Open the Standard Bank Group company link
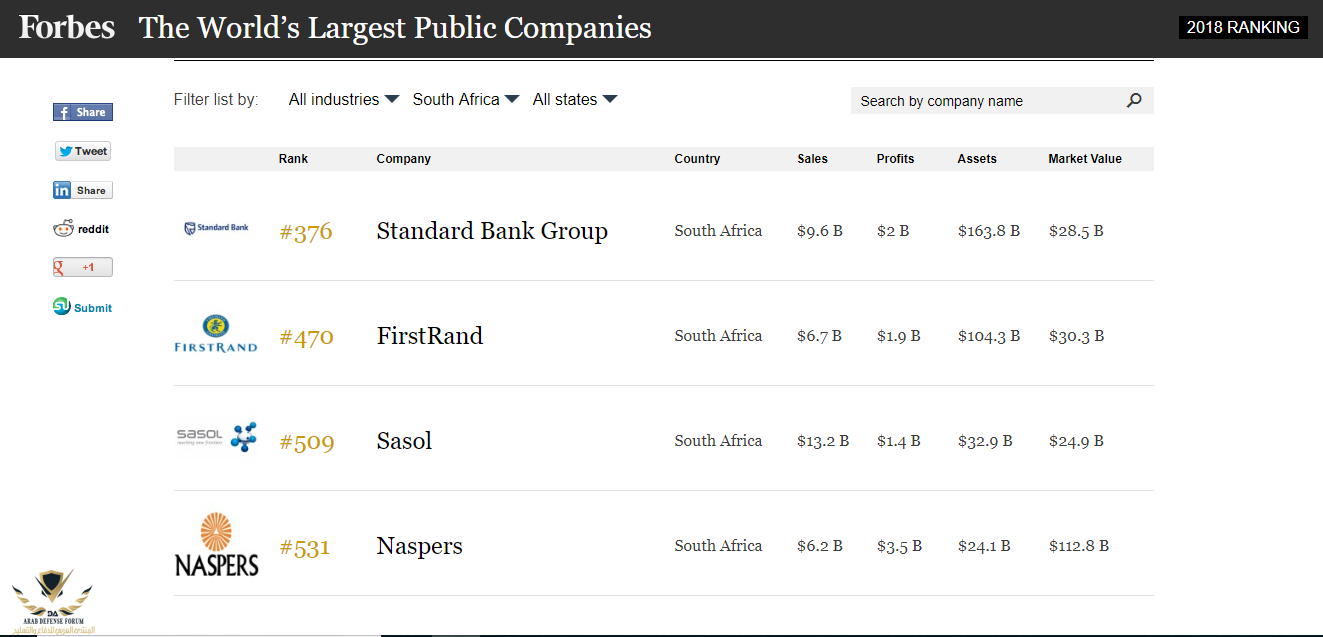Image resolution: width=1323 pixels, height=637 pixels. coord(492,231)
